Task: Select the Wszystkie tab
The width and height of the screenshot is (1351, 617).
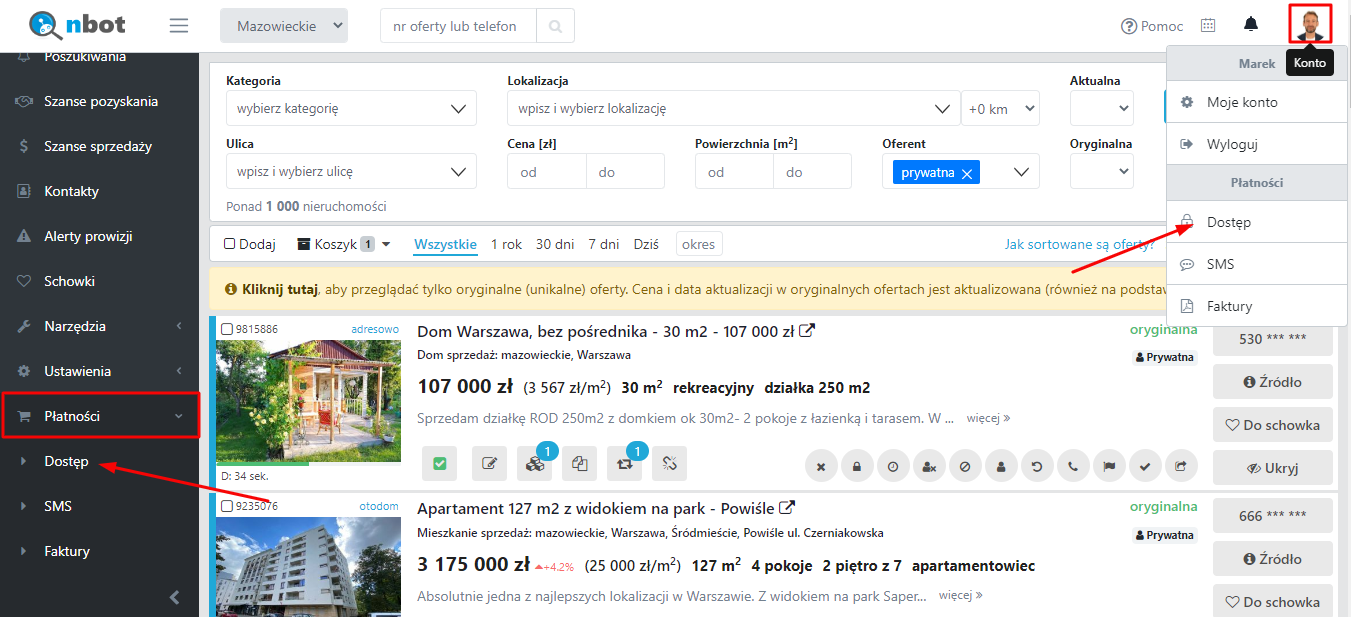Action: (445, 244)
